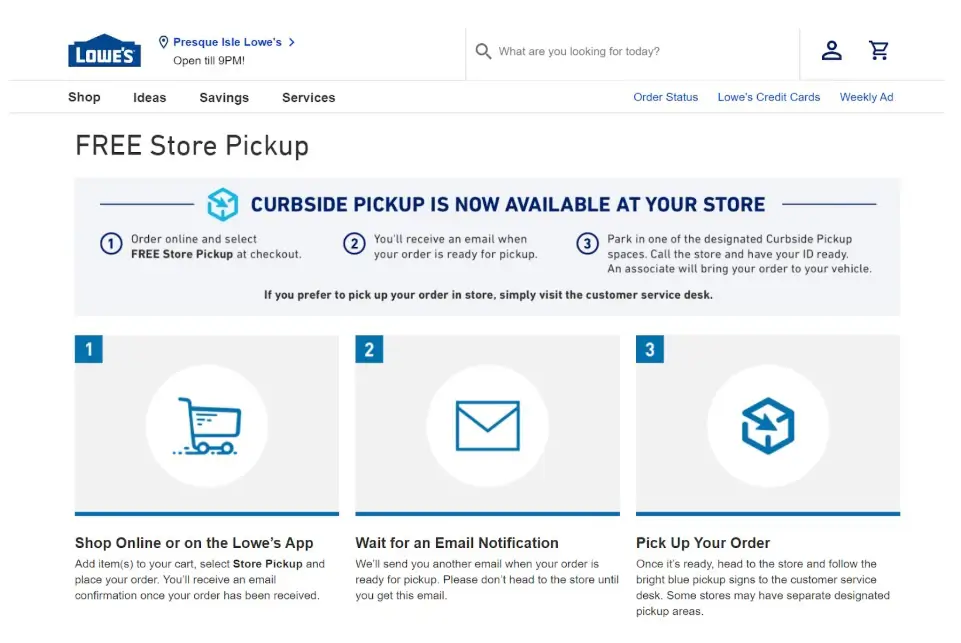Go to Order Status

pyautogui.click(x=666, y=97)
